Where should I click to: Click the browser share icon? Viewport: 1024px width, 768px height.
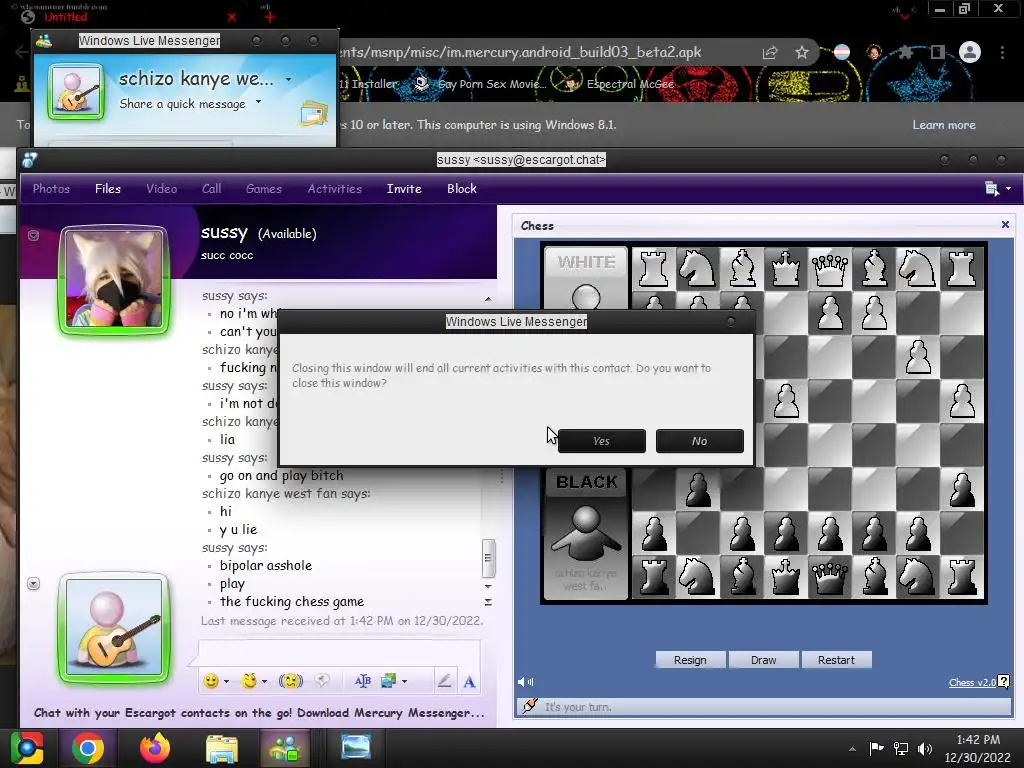click(x=770, y=52)
